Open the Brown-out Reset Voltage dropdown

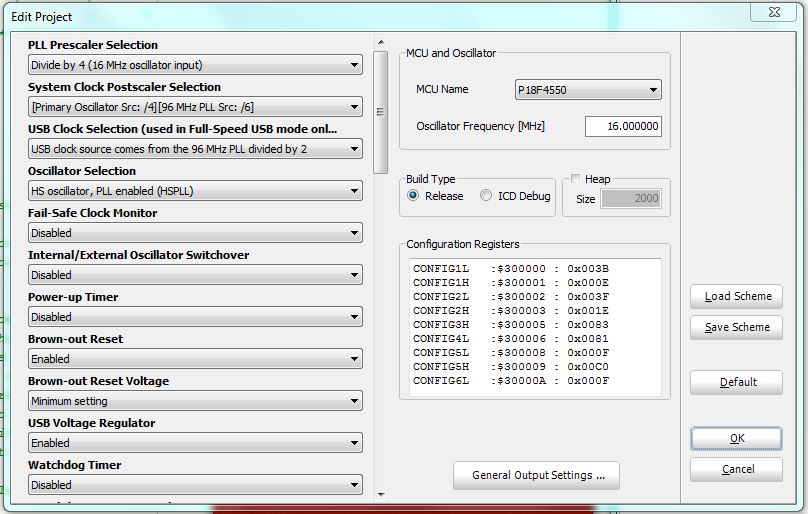(x=195, y=401)
